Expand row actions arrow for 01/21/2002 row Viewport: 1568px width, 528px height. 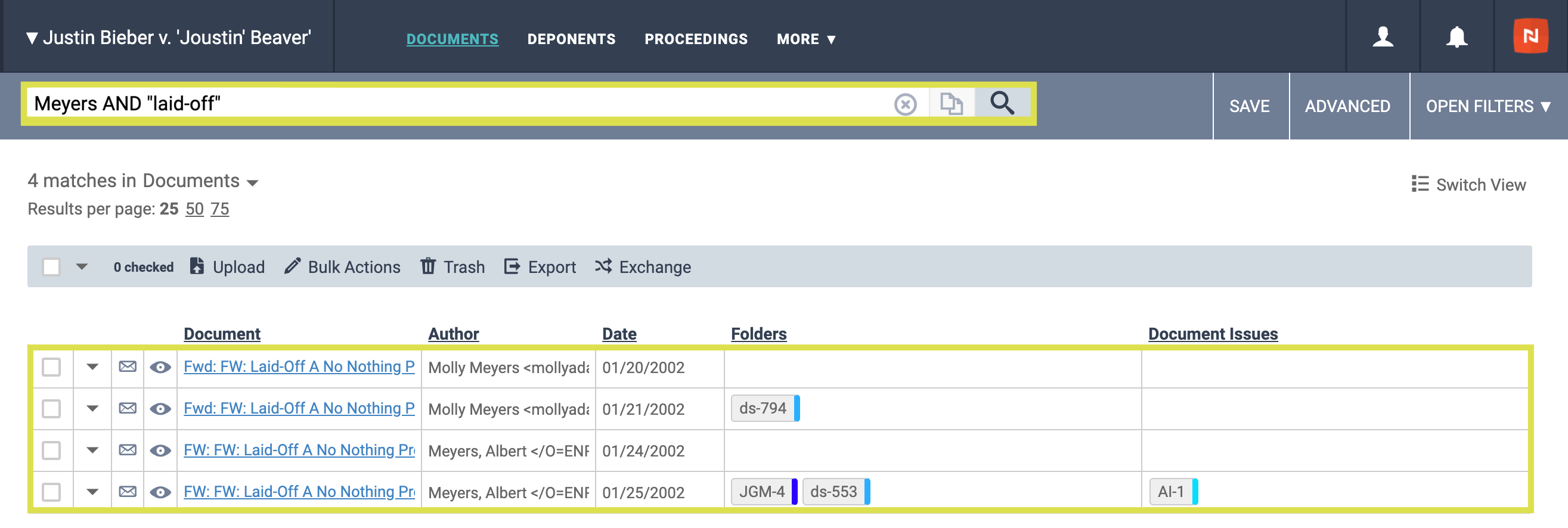pos(92,408)
